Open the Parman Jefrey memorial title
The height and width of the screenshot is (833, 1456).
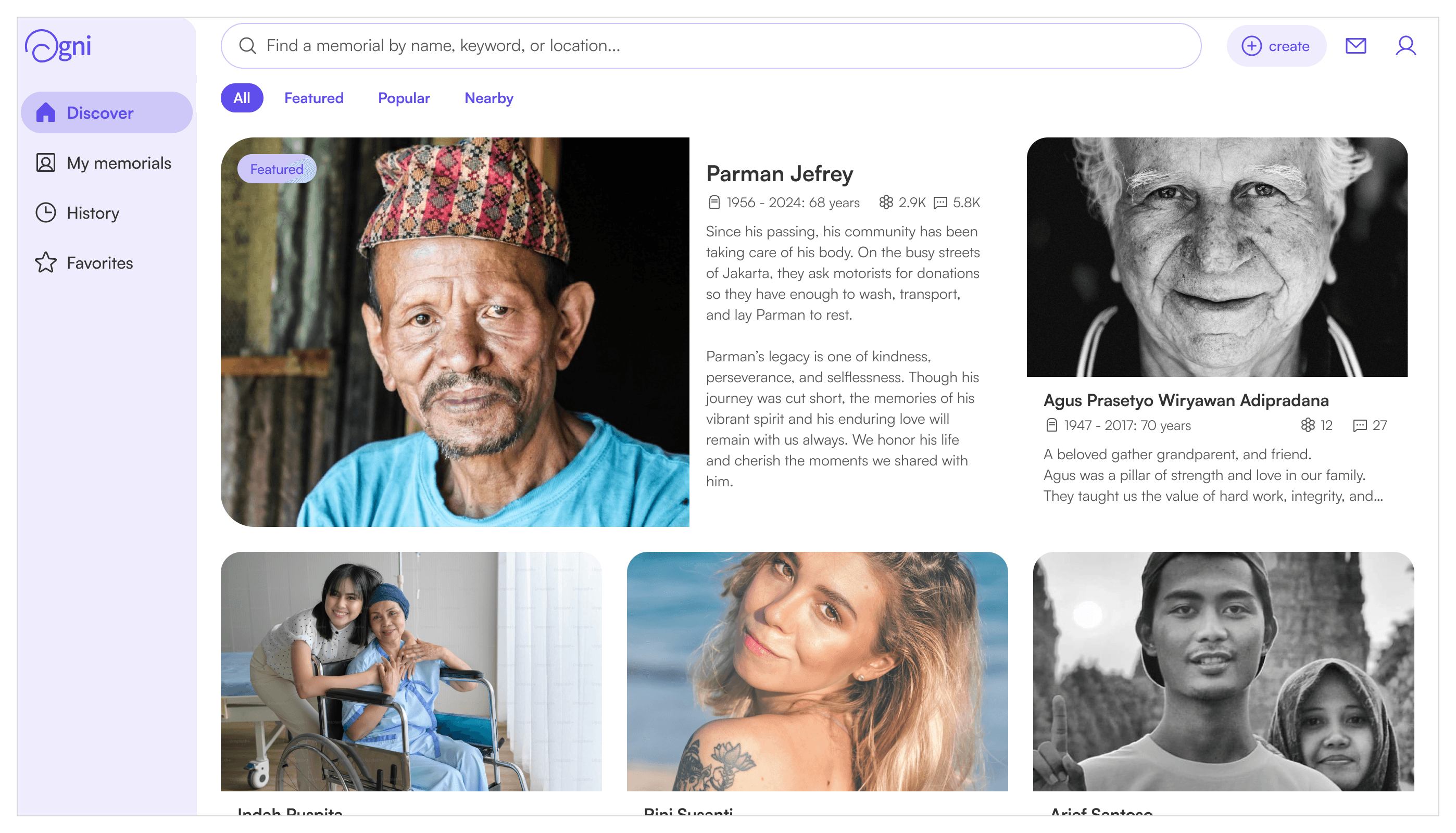[x=779, y=173]
